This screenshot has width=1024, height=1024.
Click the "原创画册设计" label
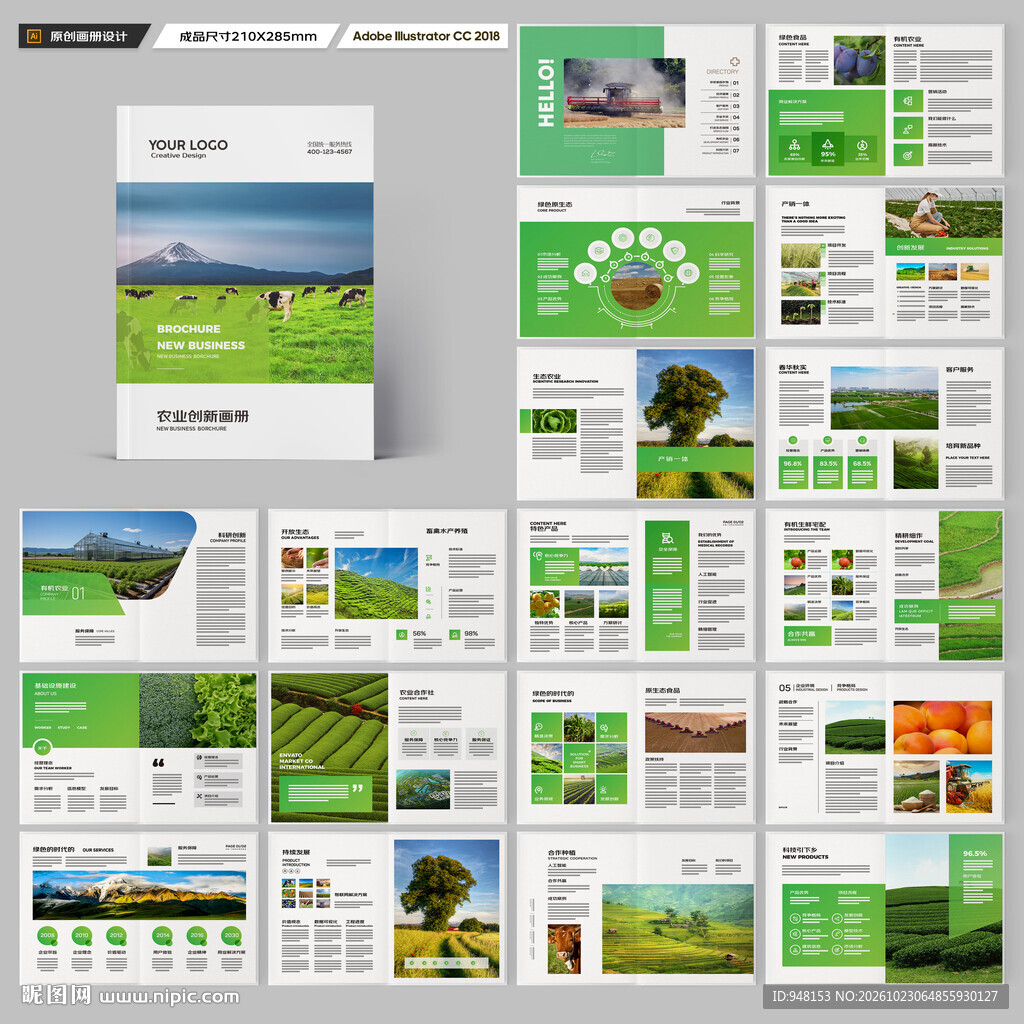88,37
